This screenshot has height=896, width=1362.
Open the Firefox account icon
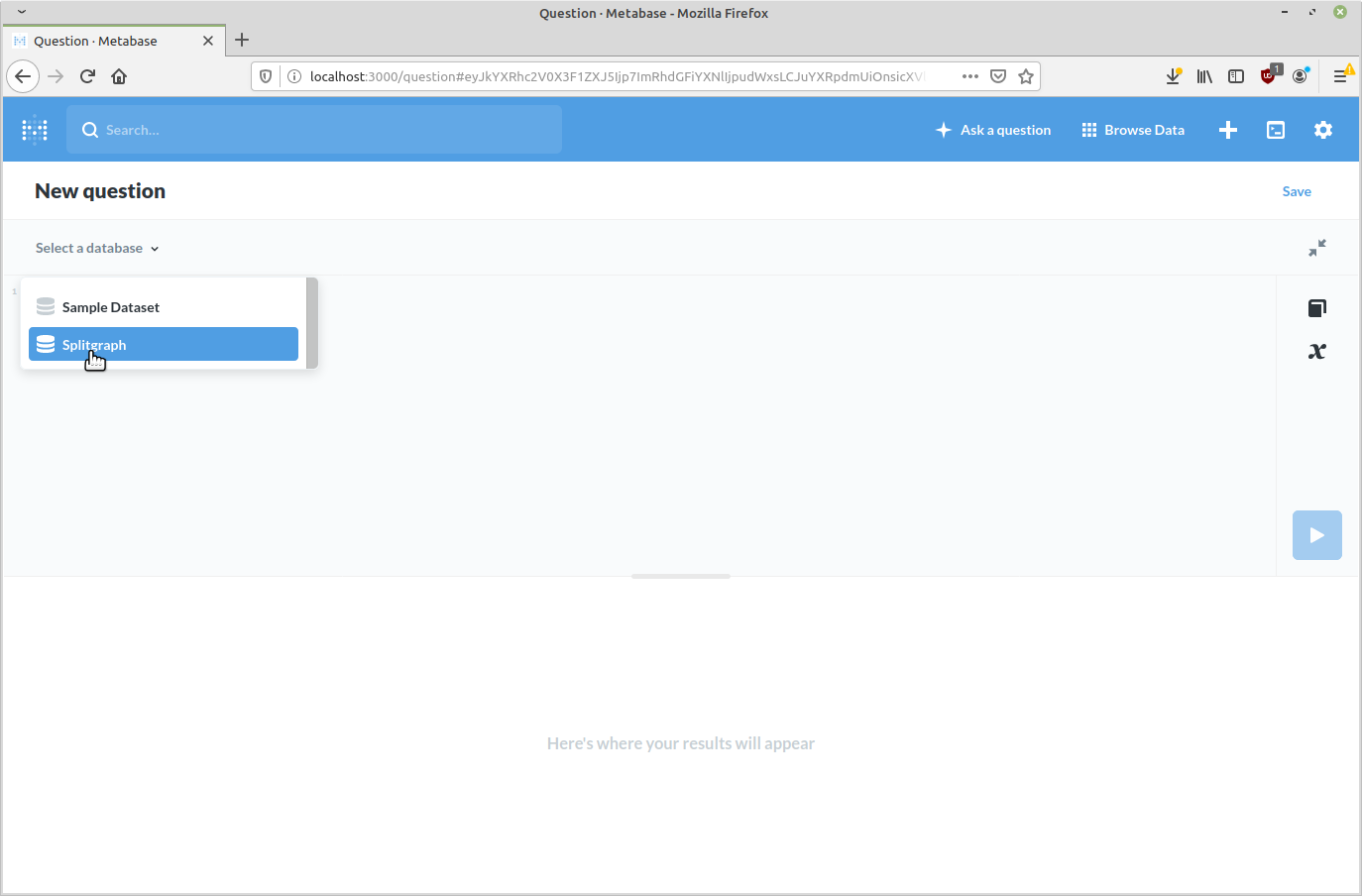[x=1301, y=75]
